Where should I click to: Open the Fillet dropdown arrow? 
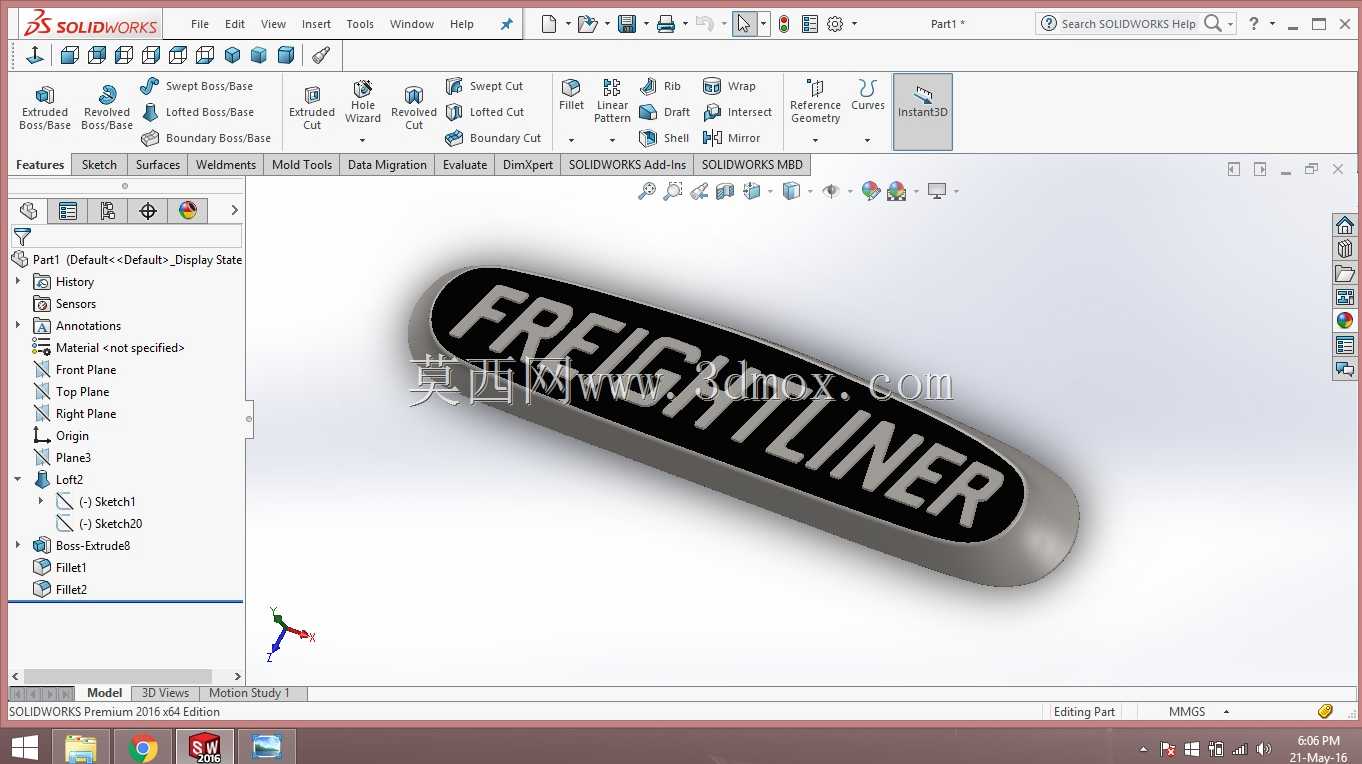[x=571, y=140]
